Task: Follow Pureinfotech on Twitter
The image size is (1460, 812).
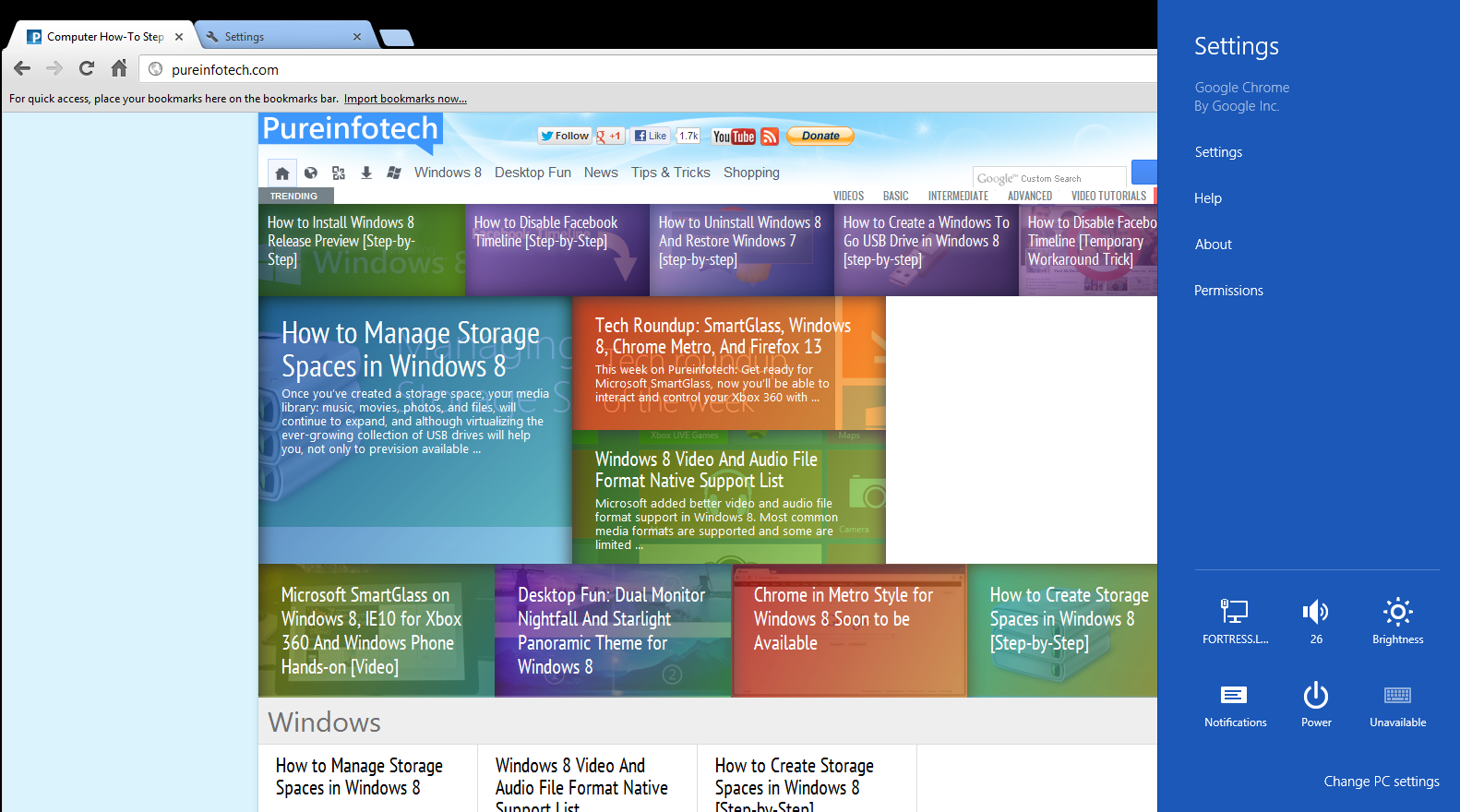Action: click(565, 136)
